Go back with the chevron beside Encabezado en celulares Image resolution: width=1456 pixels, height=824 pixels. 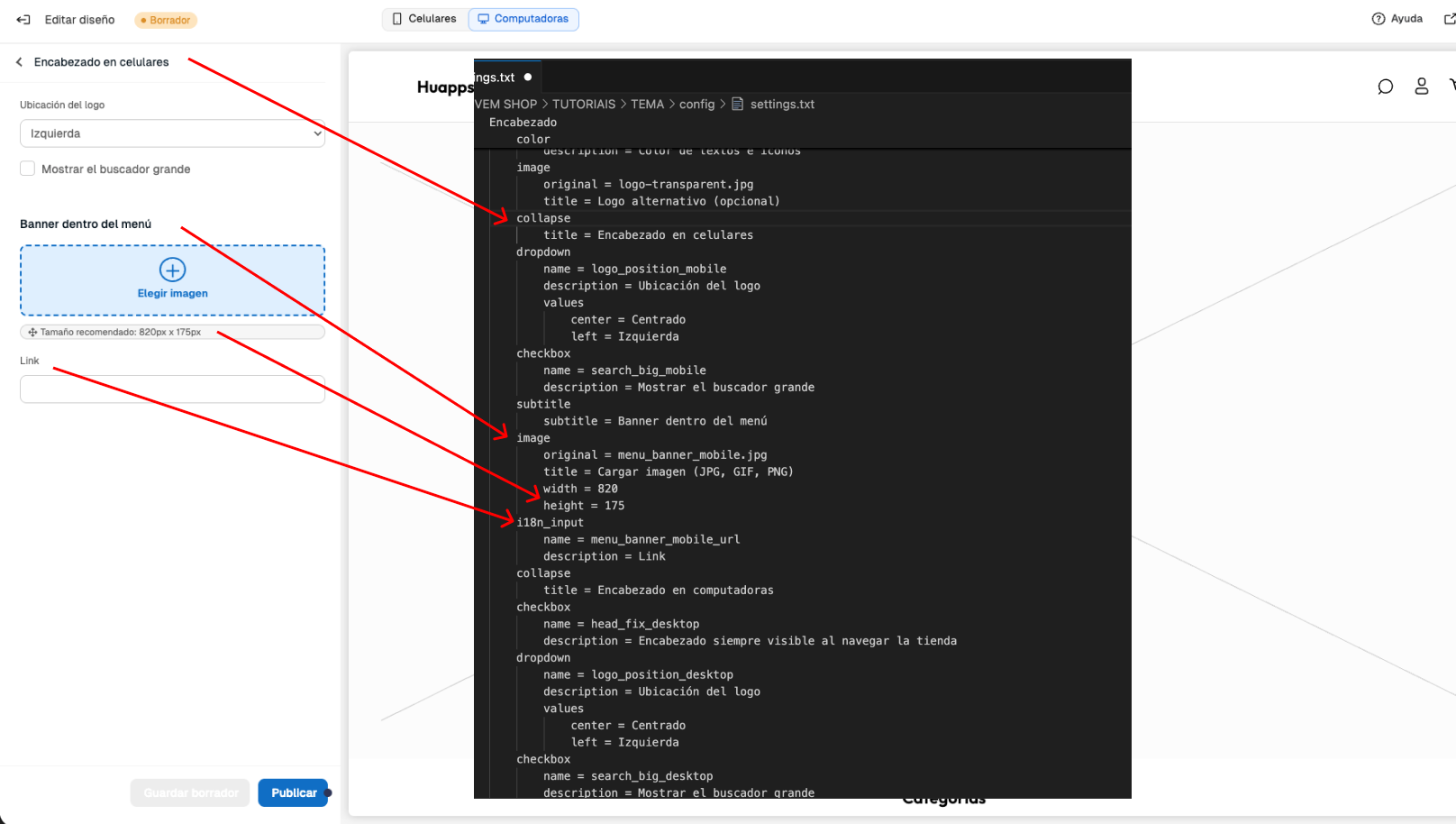click(19, 62)
